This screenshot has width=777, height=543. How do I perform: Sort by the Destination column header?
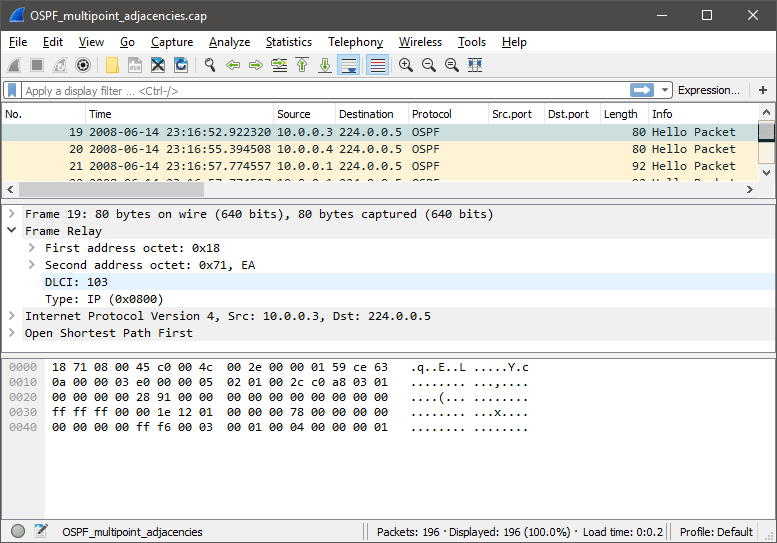(x=372, y=114)
